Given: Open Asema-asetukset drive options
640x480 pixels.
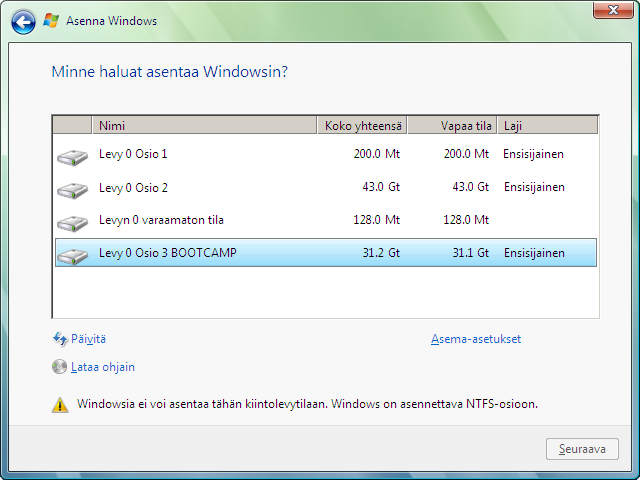Looking at the screenshot, I should [476, 339].
